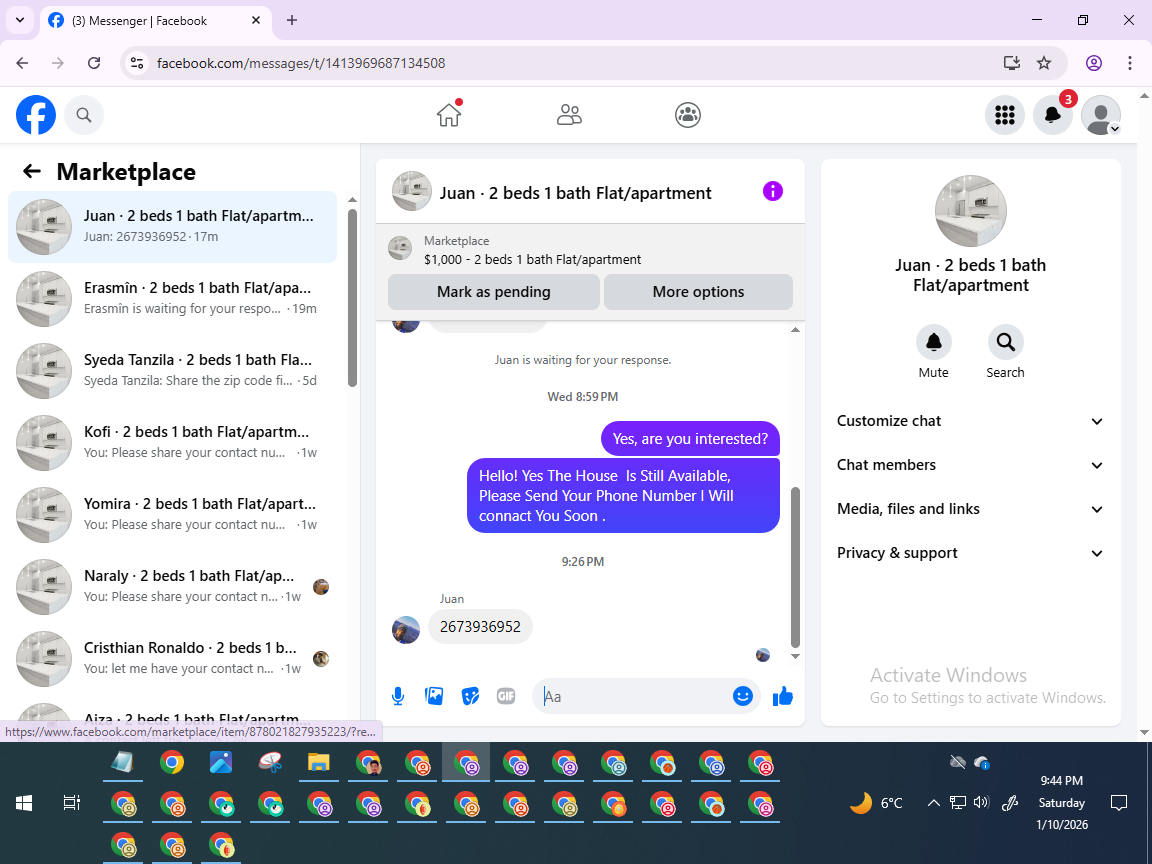This screenshot has width=1152, height=864.
Task: Click the 'Yes, are you interested?' message
Action: (690, 439)
